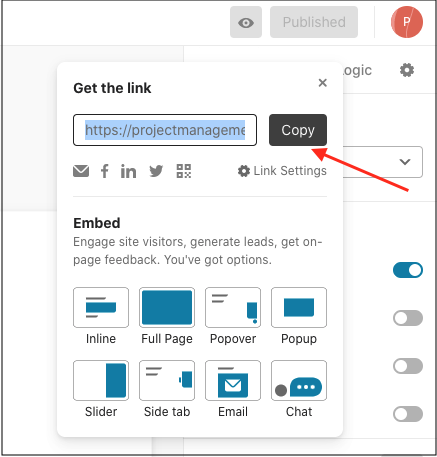Share the form link on Facebook
This screenshot has width=437, height=457.
click(x=105, y=171)
